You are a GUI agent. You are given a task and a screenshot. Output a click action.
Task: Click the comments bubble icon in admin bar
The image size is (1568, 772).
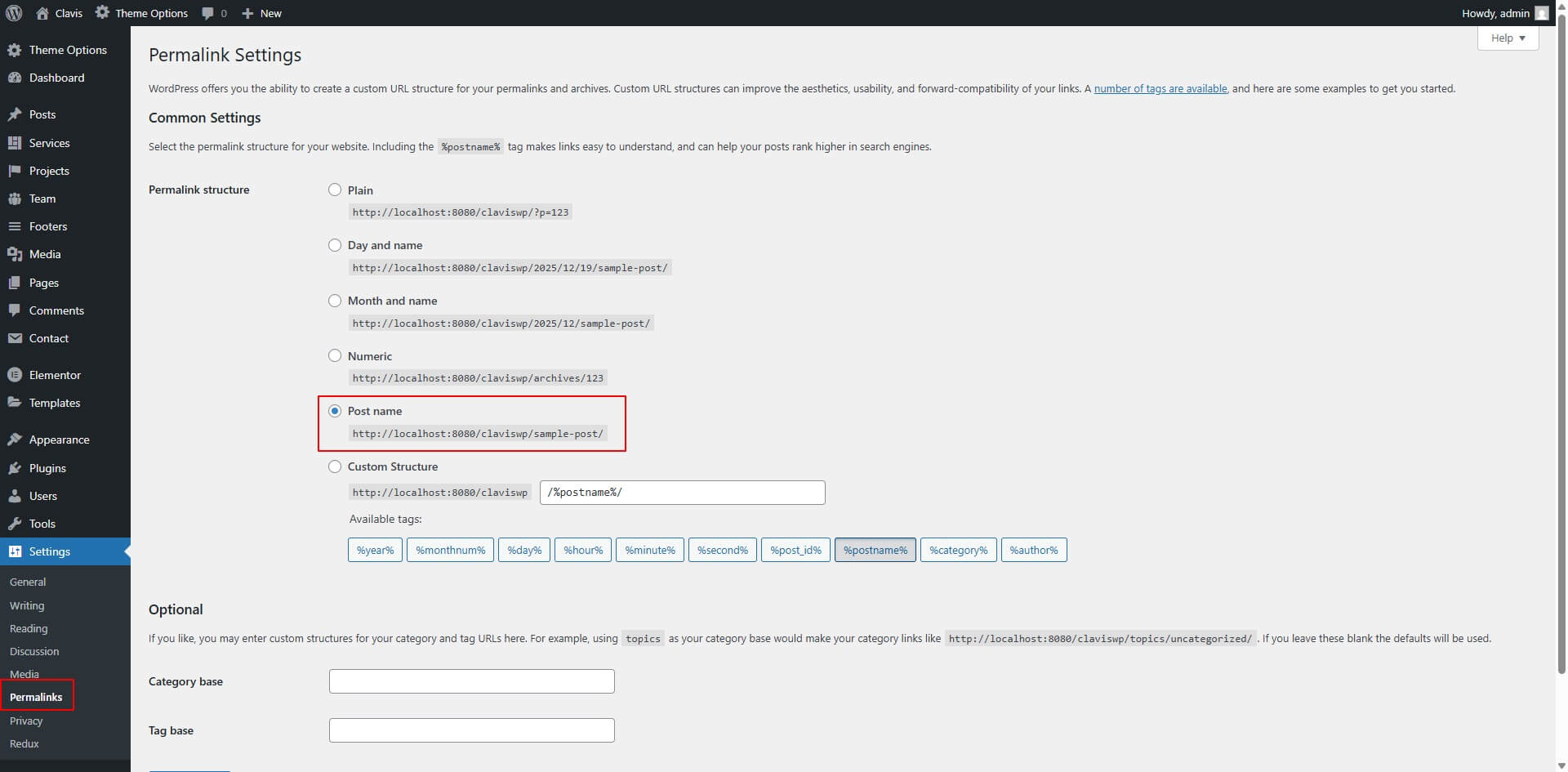point(208,13)
